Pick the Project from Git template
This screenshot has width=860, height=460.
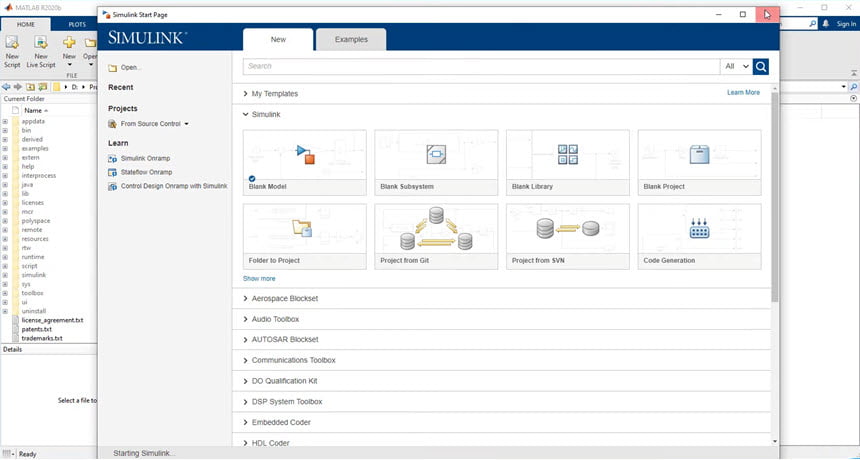436,236
